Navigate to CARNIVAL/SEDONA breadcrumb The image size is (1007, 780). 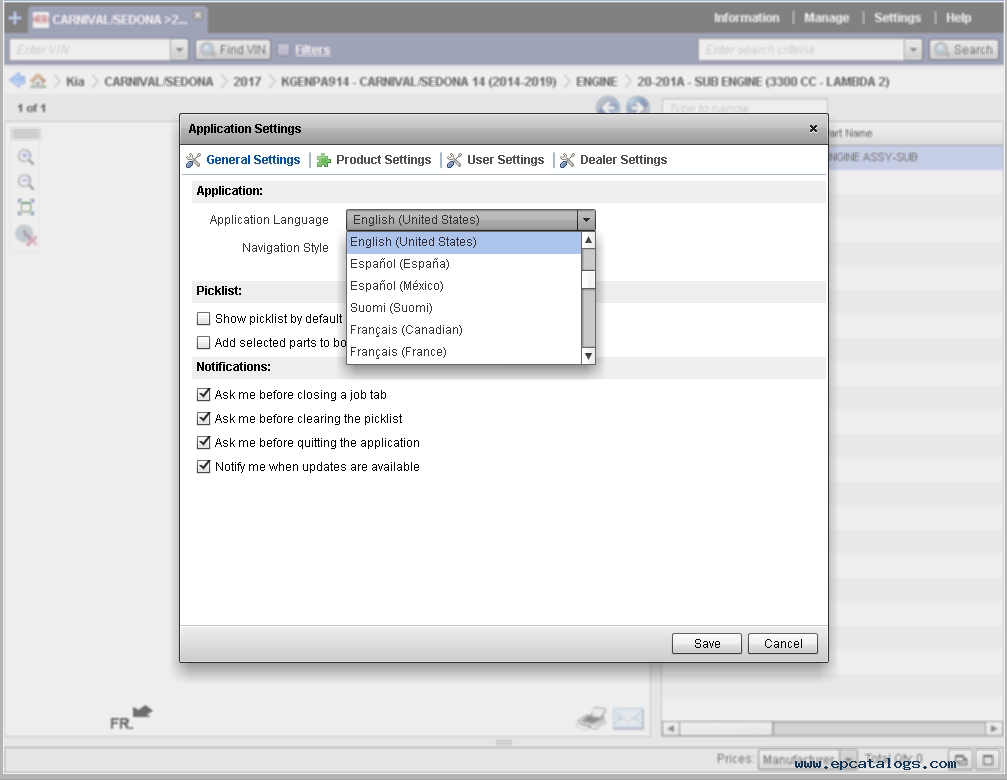[x=159, y=82]
